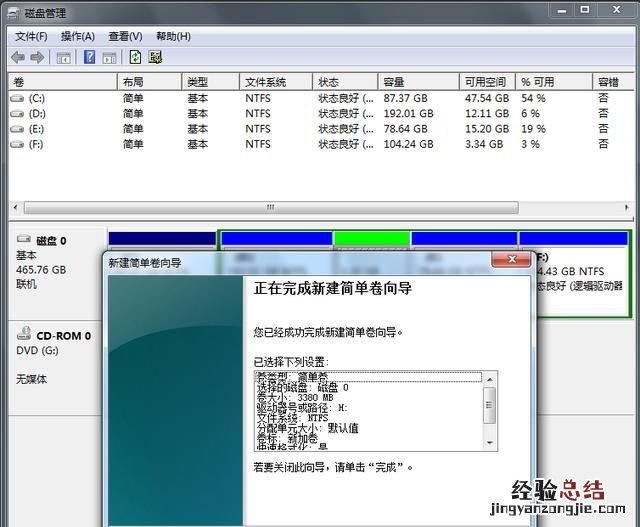640x527 pixels.
Task: Click the green Refresh toolbar icon
Action: 135,57
